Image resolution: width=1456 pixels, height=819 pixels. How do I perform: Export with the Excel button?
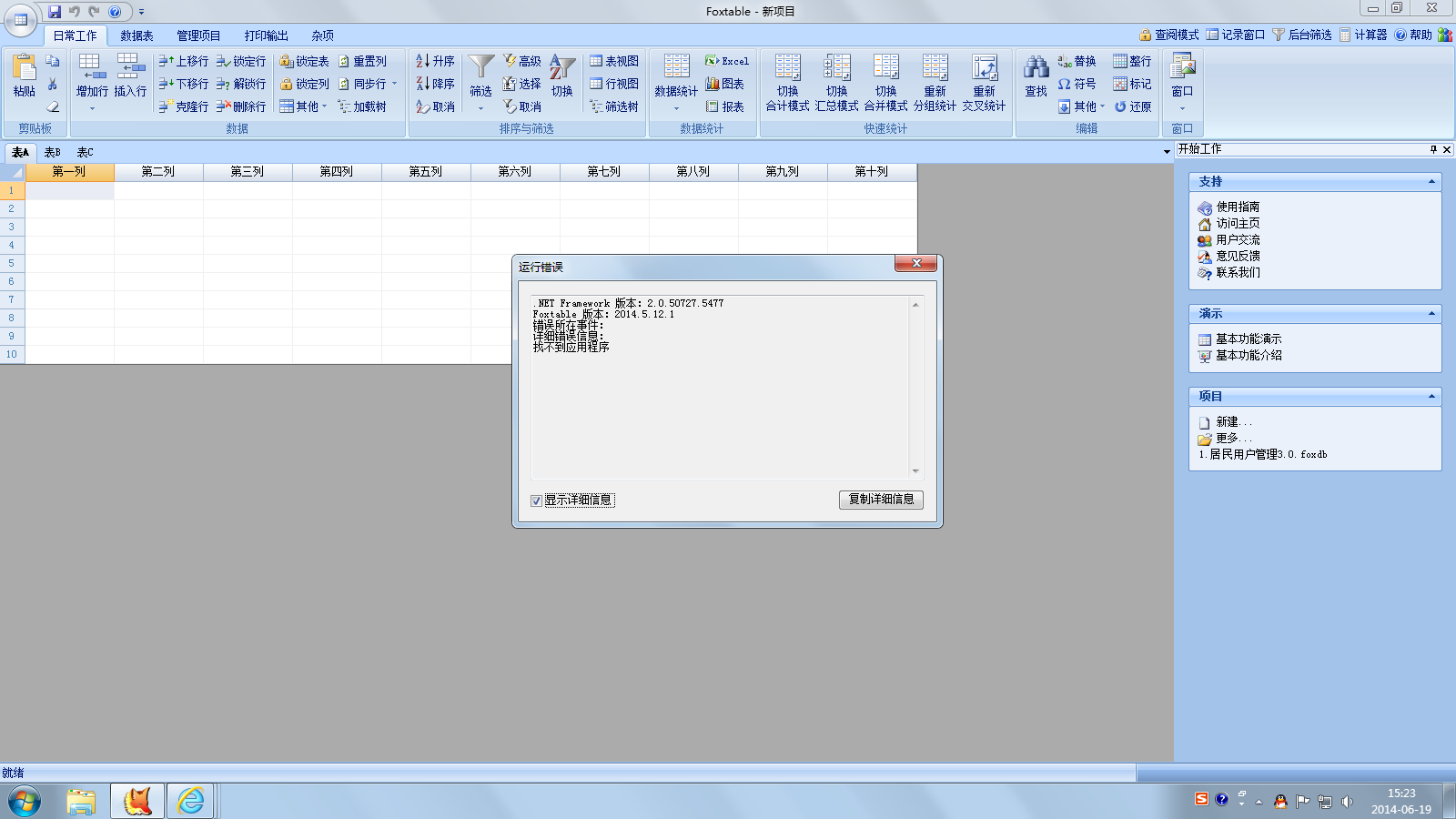click(727, 61)
